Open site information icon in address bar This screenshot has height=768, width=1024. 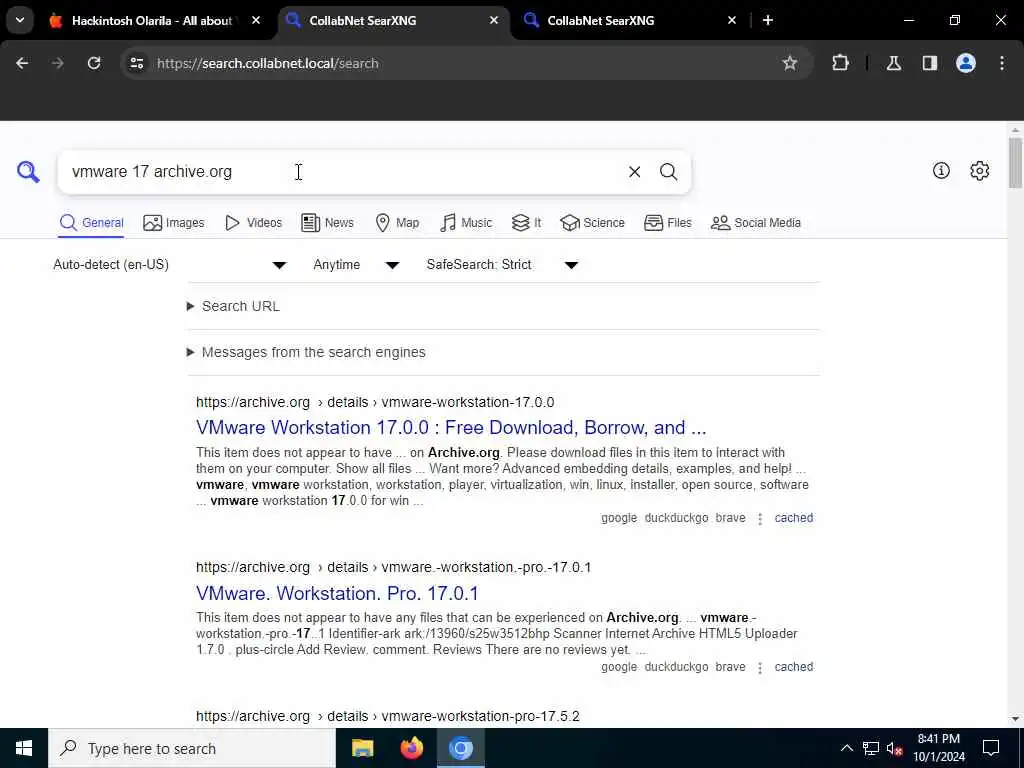click(x=136, y=63)
